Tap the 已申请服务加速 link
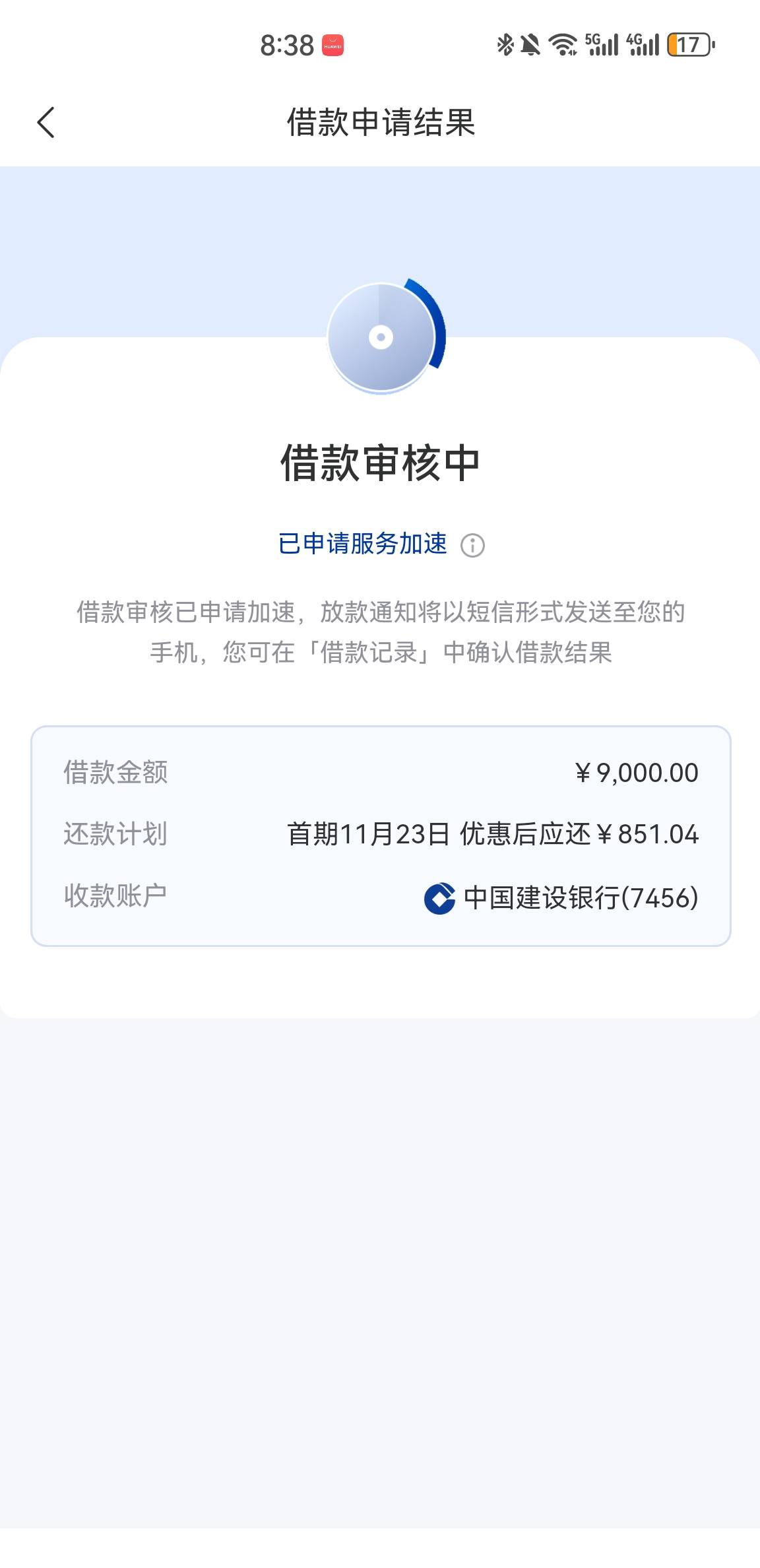Screen dimensions: 760x1568 click(362, 544)
